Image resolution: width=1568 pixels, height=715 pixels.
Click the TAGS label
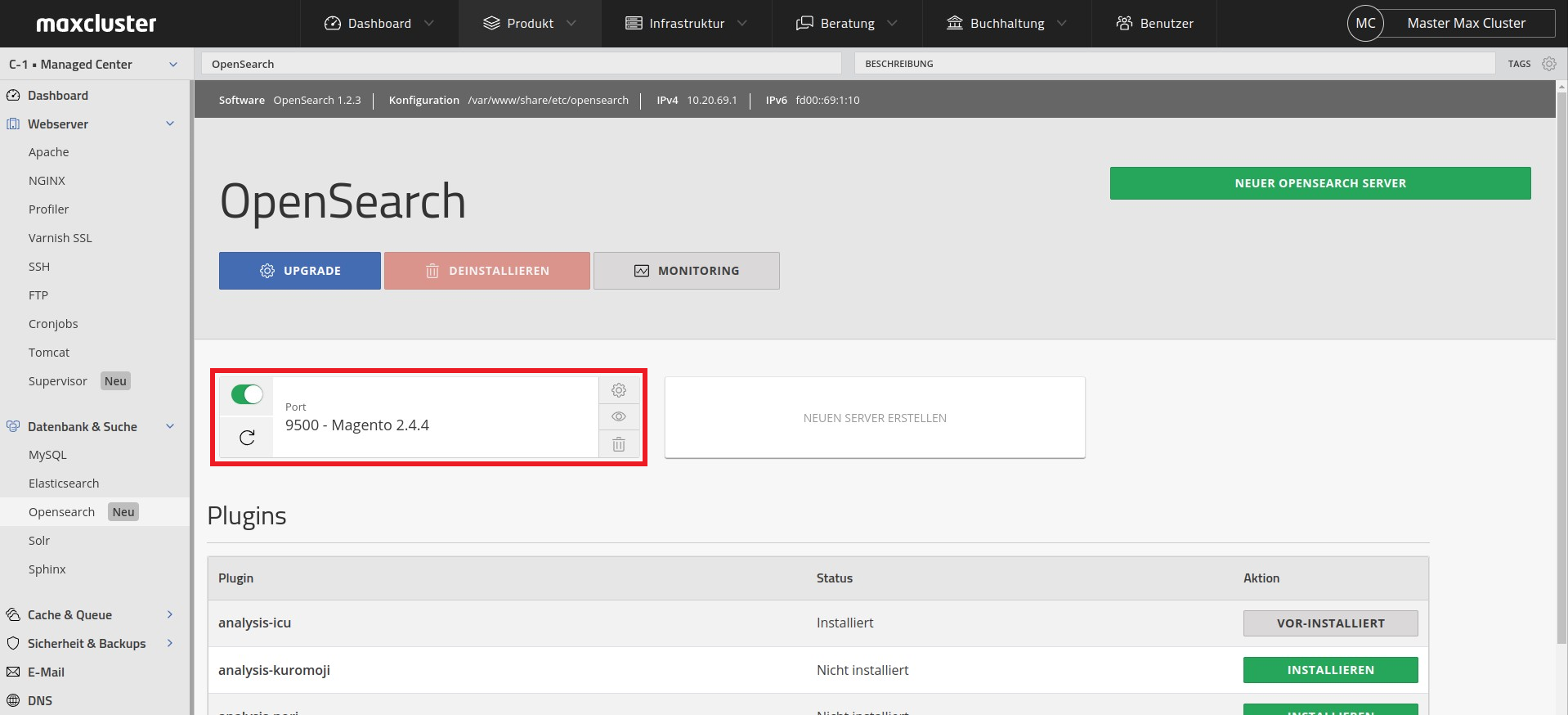[1519, 64]
